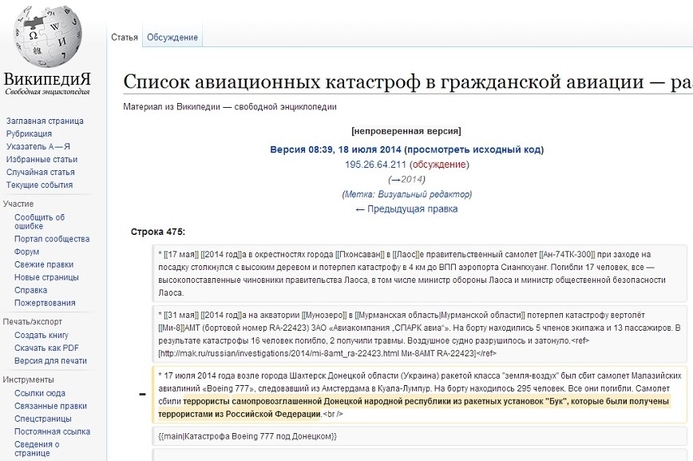Open the Обсуждение tab
Screen dimensions: 693x461
(172, 38)
